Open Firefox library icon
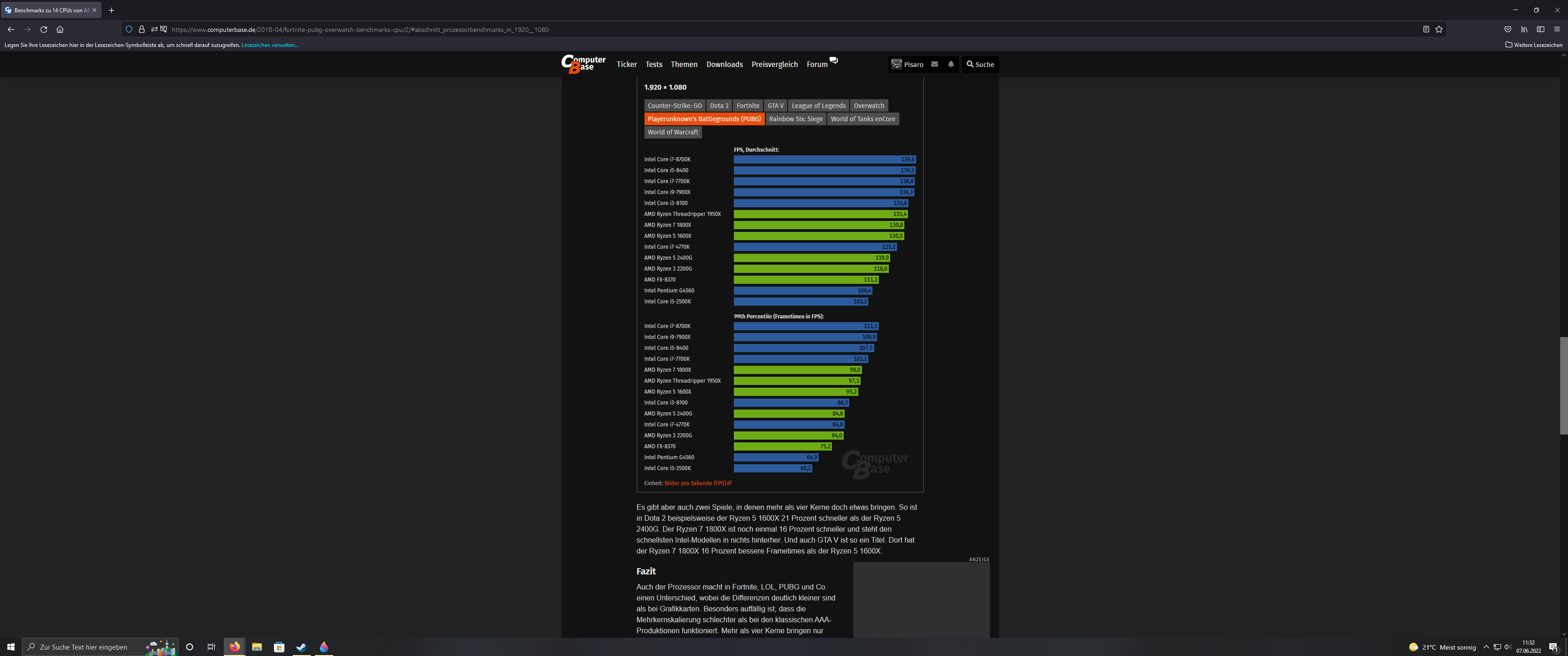The height and width of the screenshot is (656, 1568). click(1524, 29)
